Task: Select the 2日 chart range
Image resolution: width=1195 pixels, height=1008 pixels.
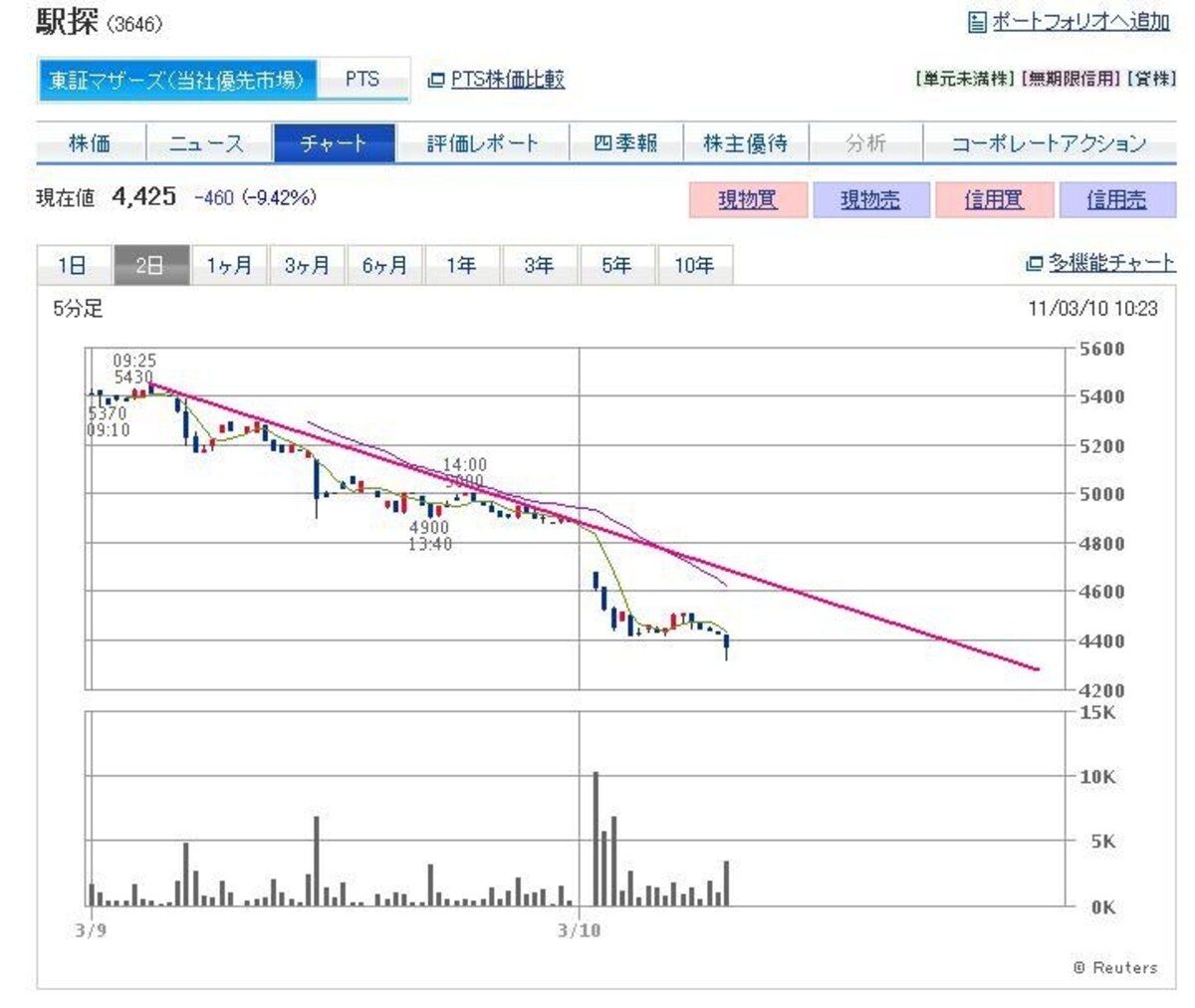Action: coord(149,266)
